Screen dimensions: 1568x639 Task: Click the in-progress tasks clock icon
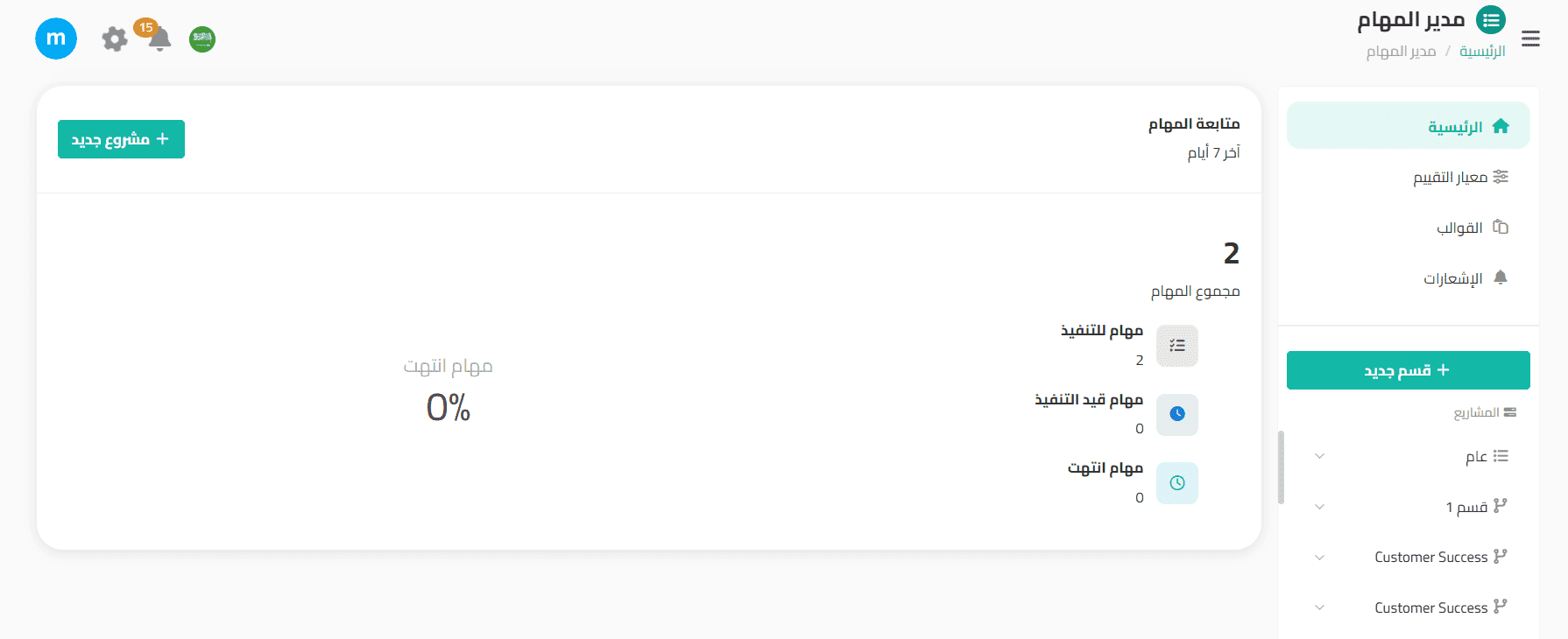coord(1176,414)
